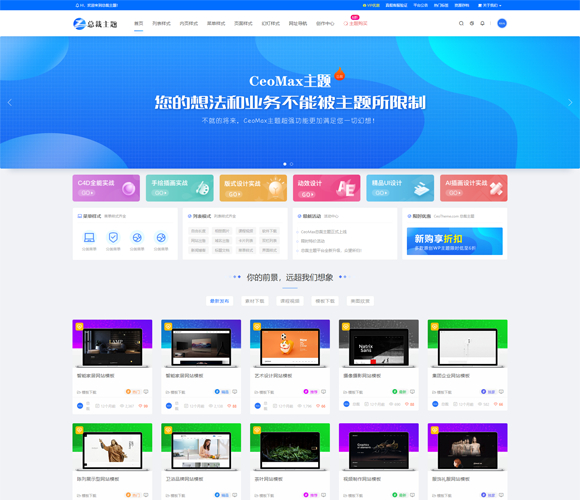580x500 pixels.
Task: Select the 最新发布 filter tab
Action: (x=220, y=301)
